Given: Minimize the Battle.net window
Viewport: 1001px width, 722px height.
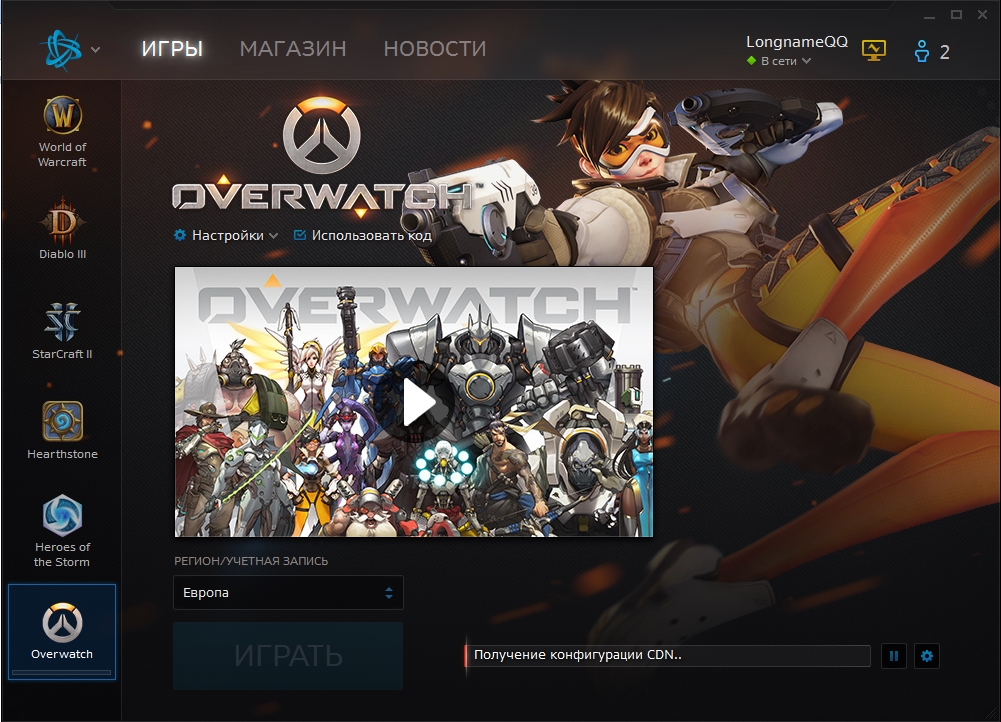Looking at the screenshot, I should tap(930, 15).
